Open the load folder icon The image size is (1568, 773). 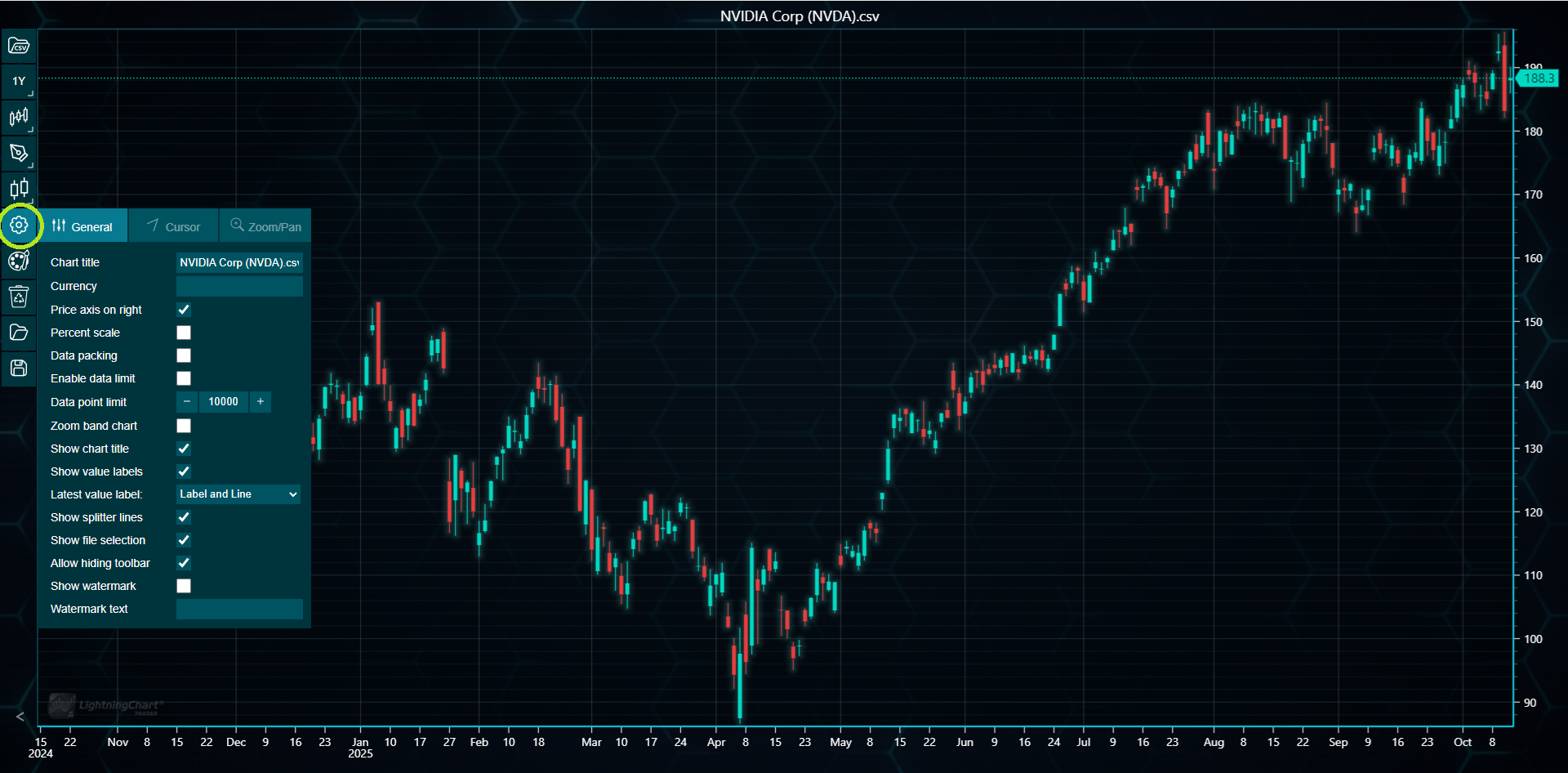point(19,333)
